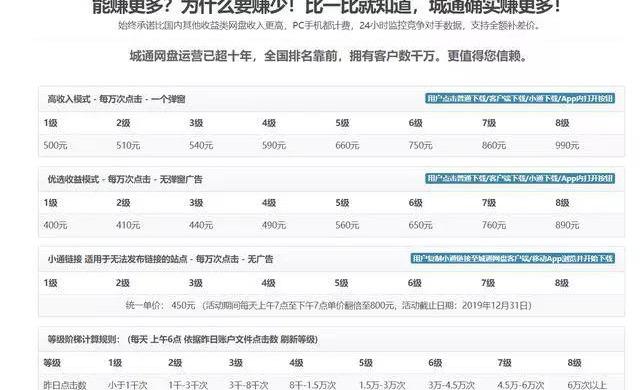Screen dimensions: 640x390
Task: Select the 440元 price cell
Action: point(201,225)
